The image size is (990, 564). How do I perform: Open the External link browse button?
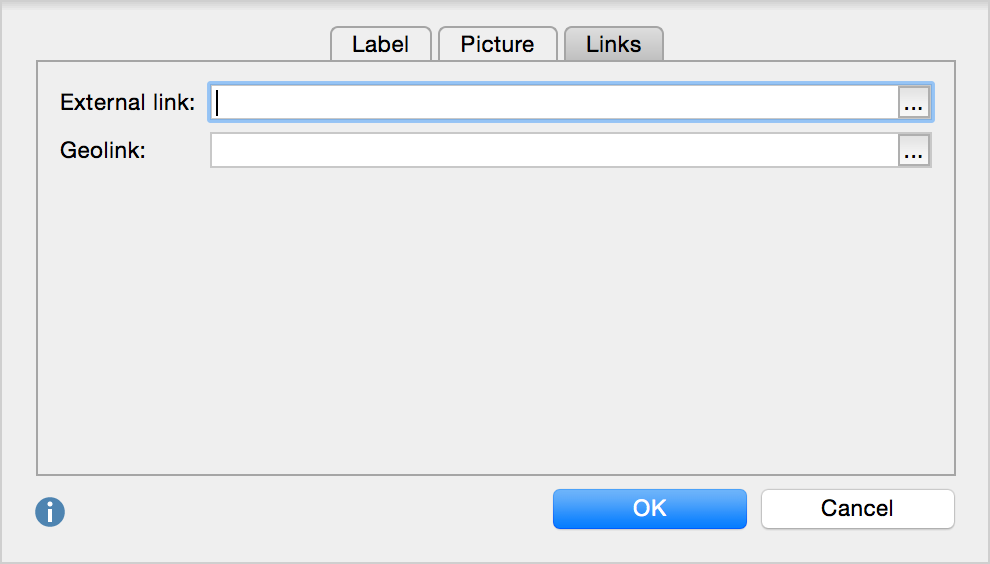point(914,102)
